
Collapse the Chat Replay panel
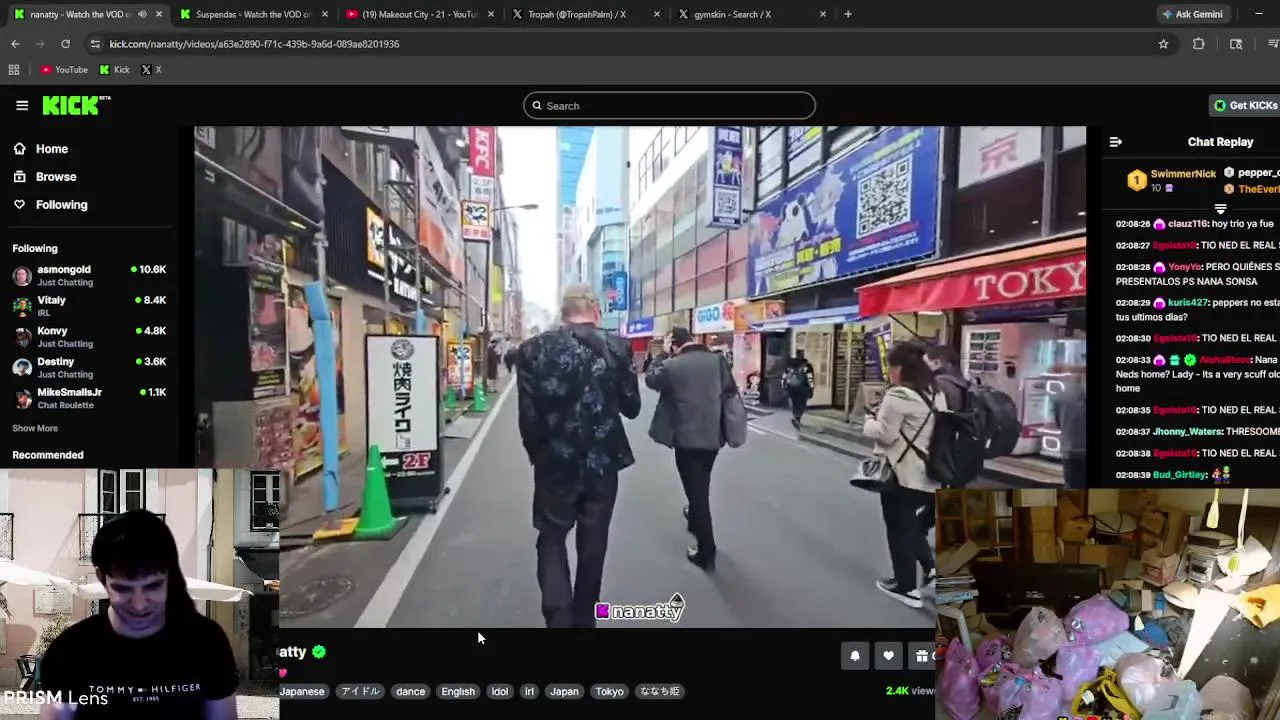[1115, 142]
